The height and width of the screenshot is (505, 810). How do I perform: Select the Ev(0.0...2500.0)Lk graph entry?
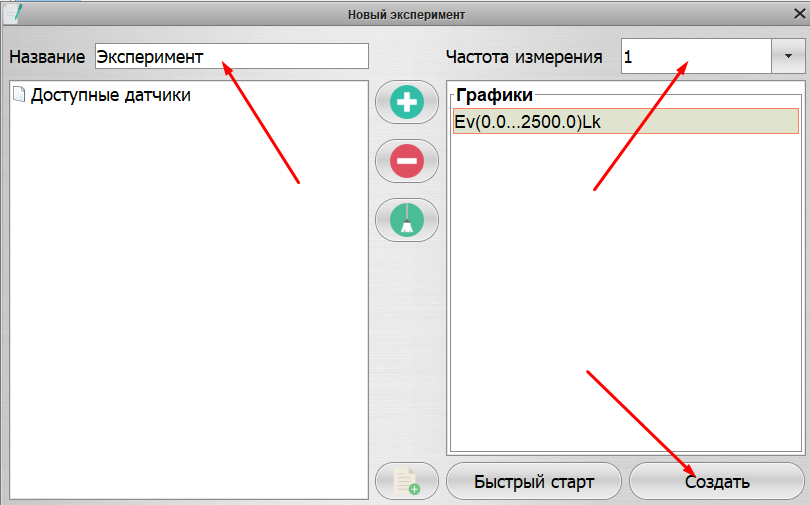click(x=626, y=121)
